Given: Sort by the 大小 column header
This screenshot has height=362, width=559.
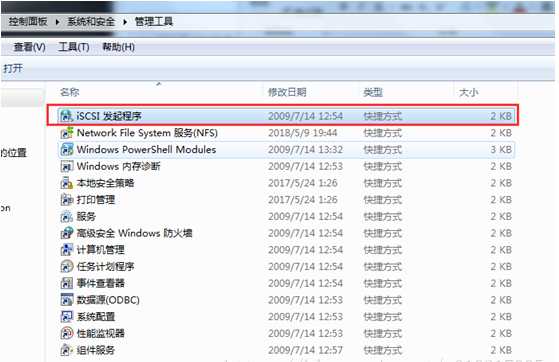Looking at the screenshot, I should tap(468, 92).
